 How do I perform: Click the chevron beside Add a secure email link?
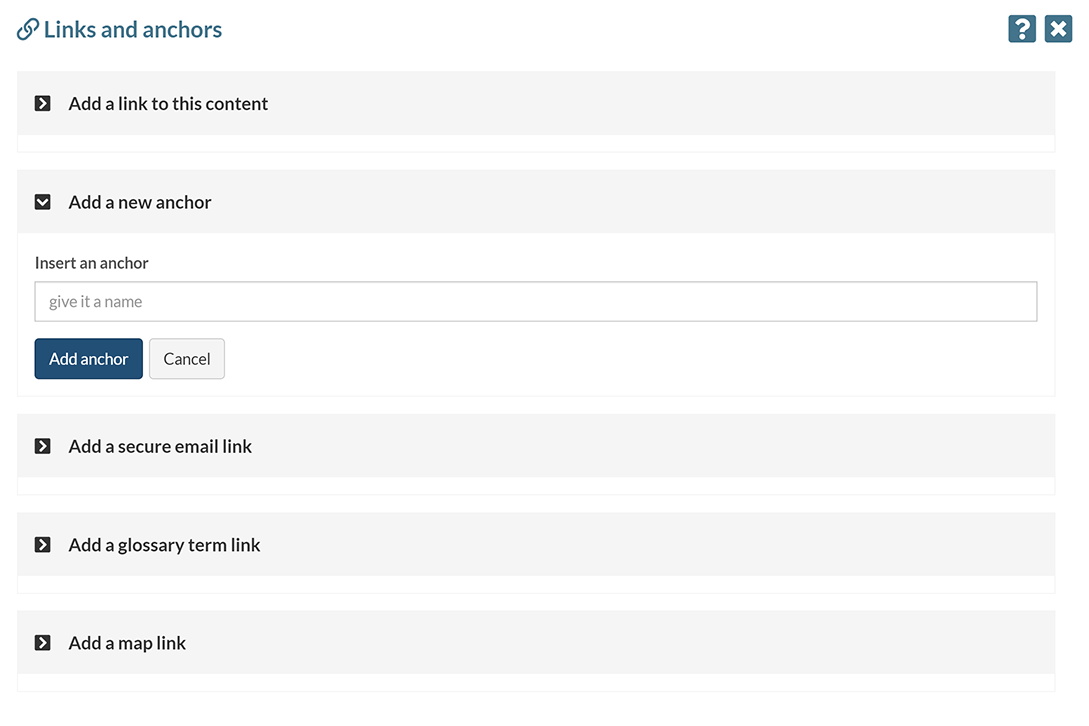[x=42, y=445]
